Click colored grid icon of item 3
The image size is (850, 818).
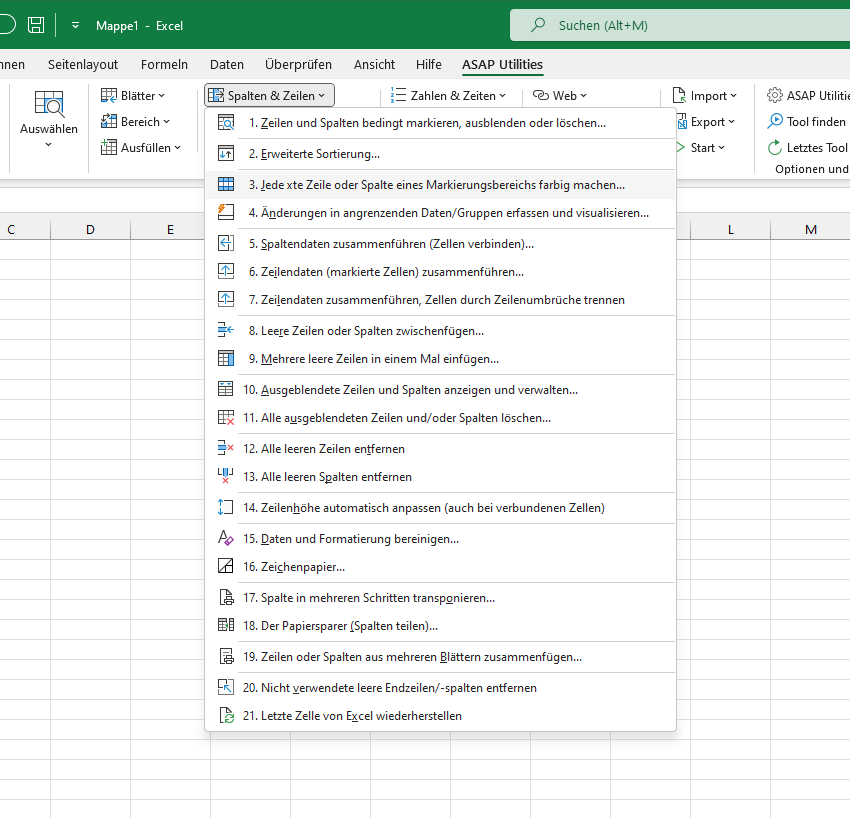point(226,184)
